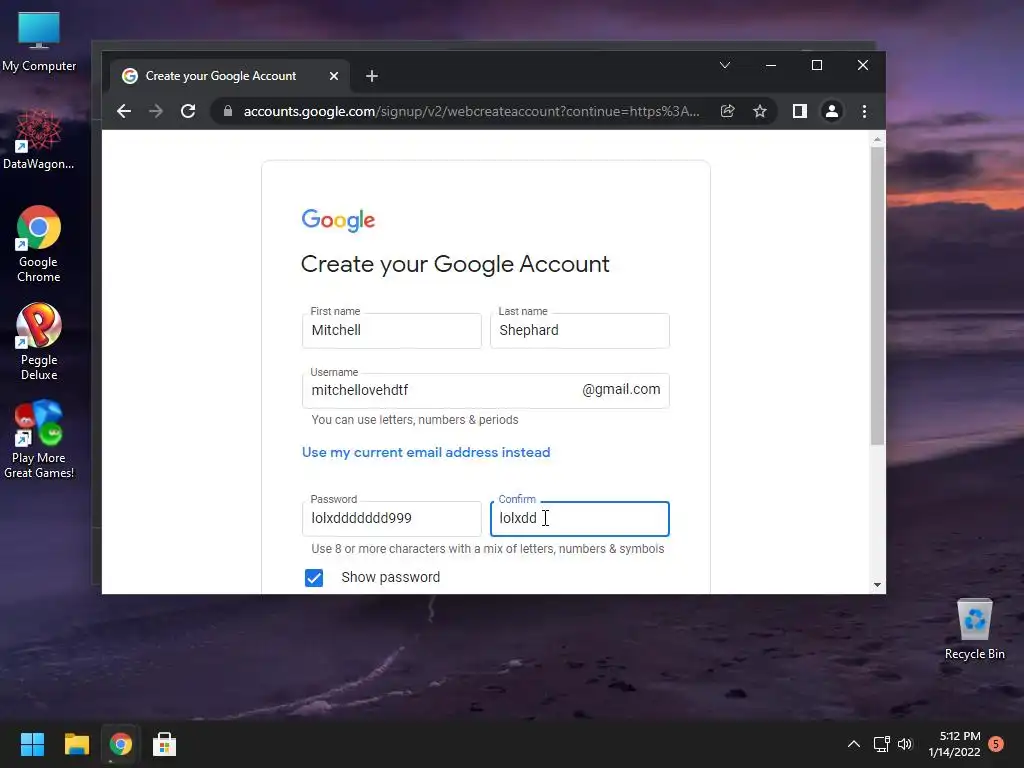Click Use my current email address instead
This screenshot has width=1024, height=768.
(426, 452)
